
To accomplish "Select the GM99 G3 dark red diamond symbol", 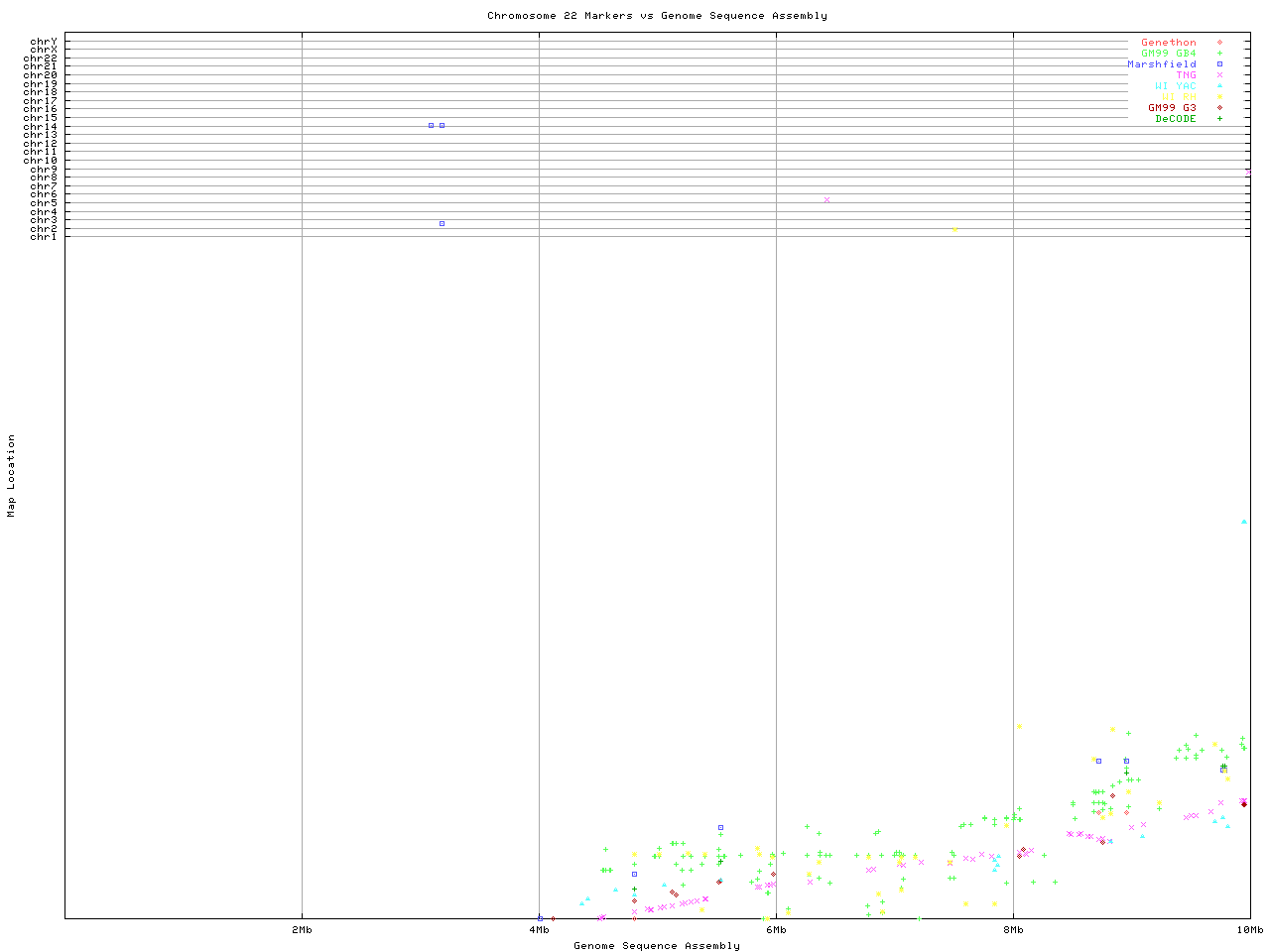I will point(1219,108).
